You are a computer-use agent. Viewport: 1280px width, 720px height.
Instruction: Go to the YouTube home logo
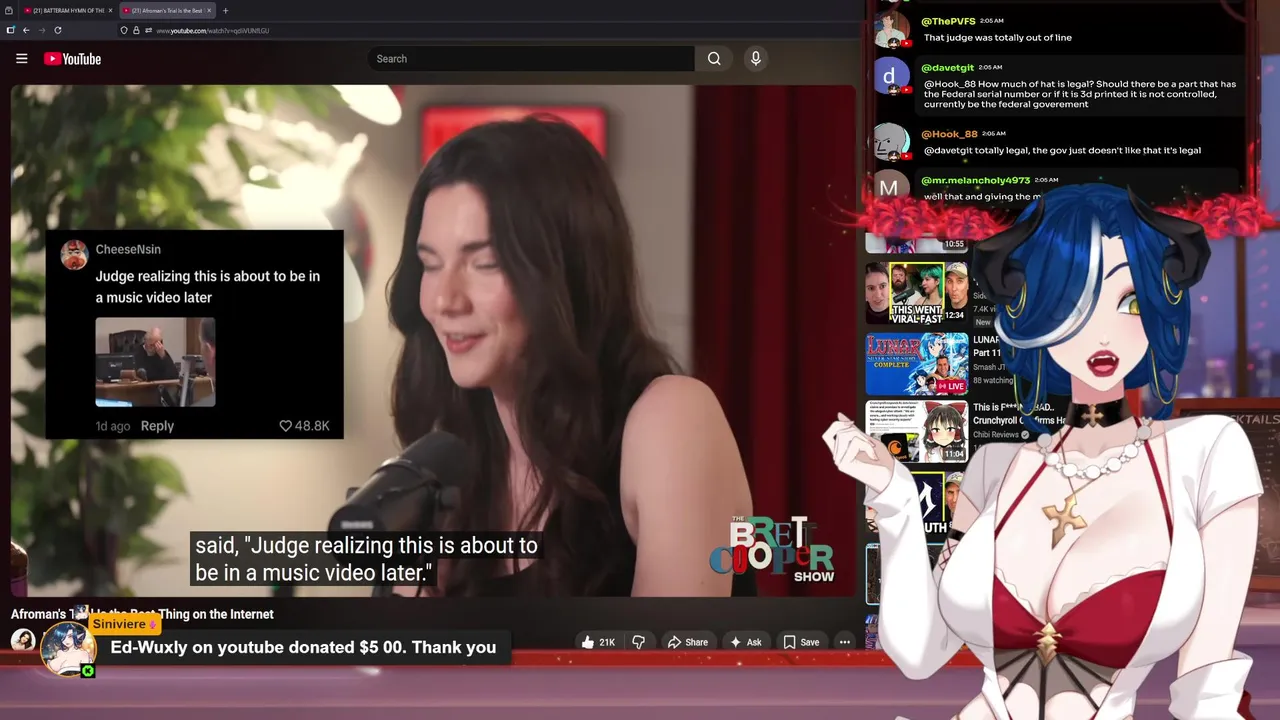[72, 59]
